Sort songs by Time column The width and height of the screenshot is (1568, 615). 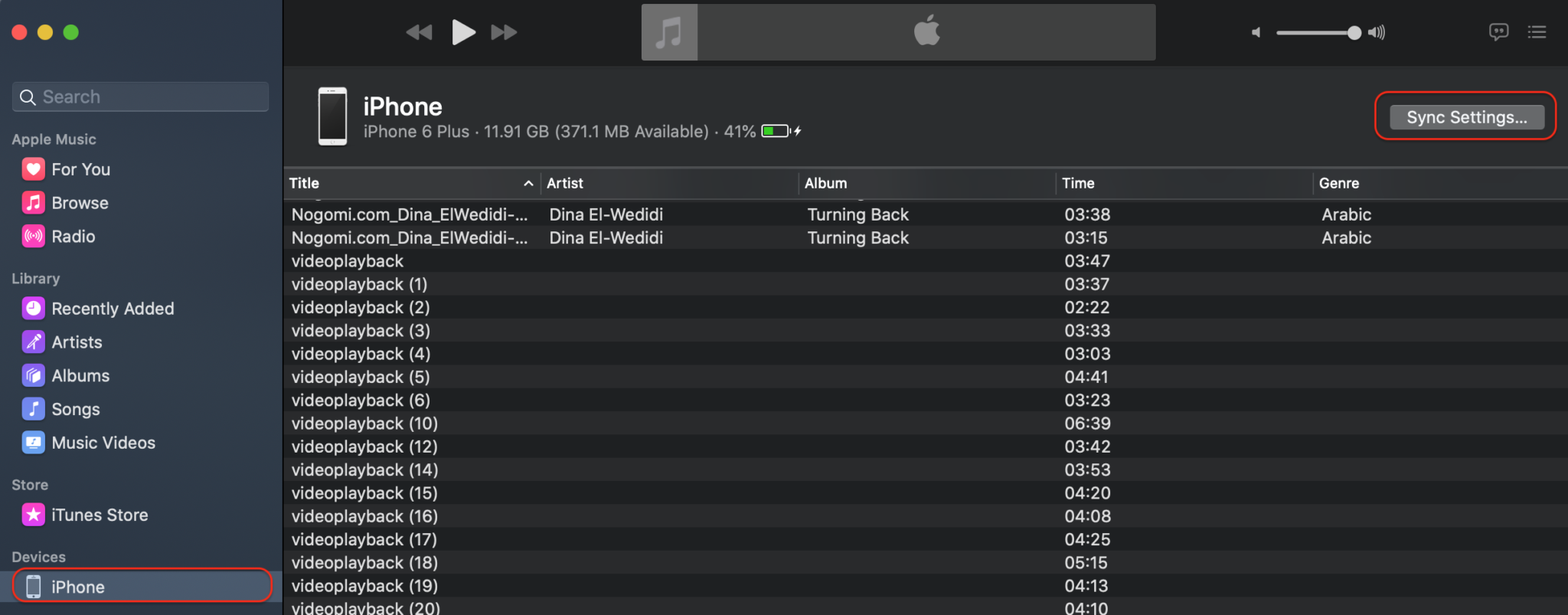(x=1078, y=184)
